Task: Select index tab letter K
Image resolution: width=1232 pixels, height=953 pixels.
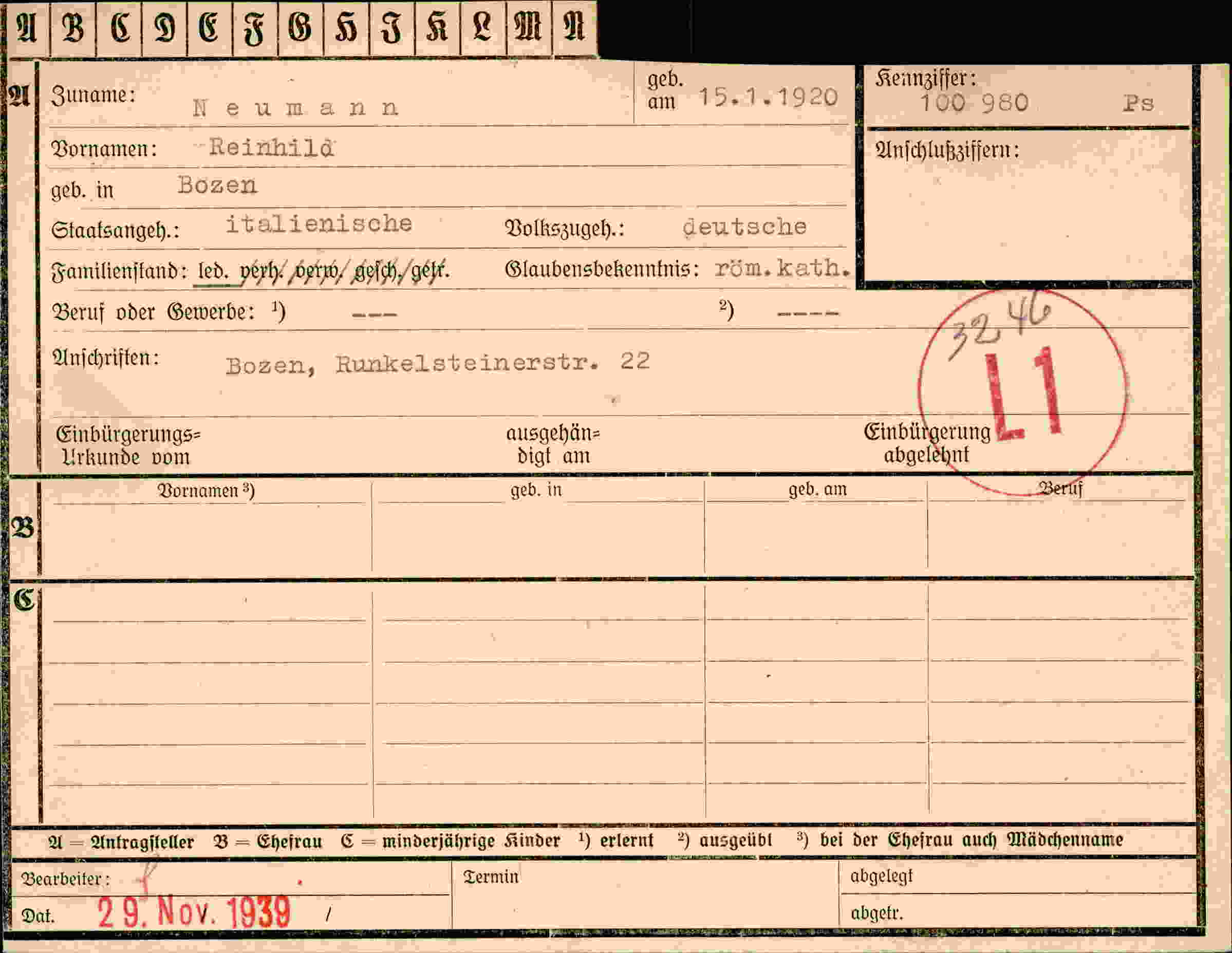Action: (437, 28)
